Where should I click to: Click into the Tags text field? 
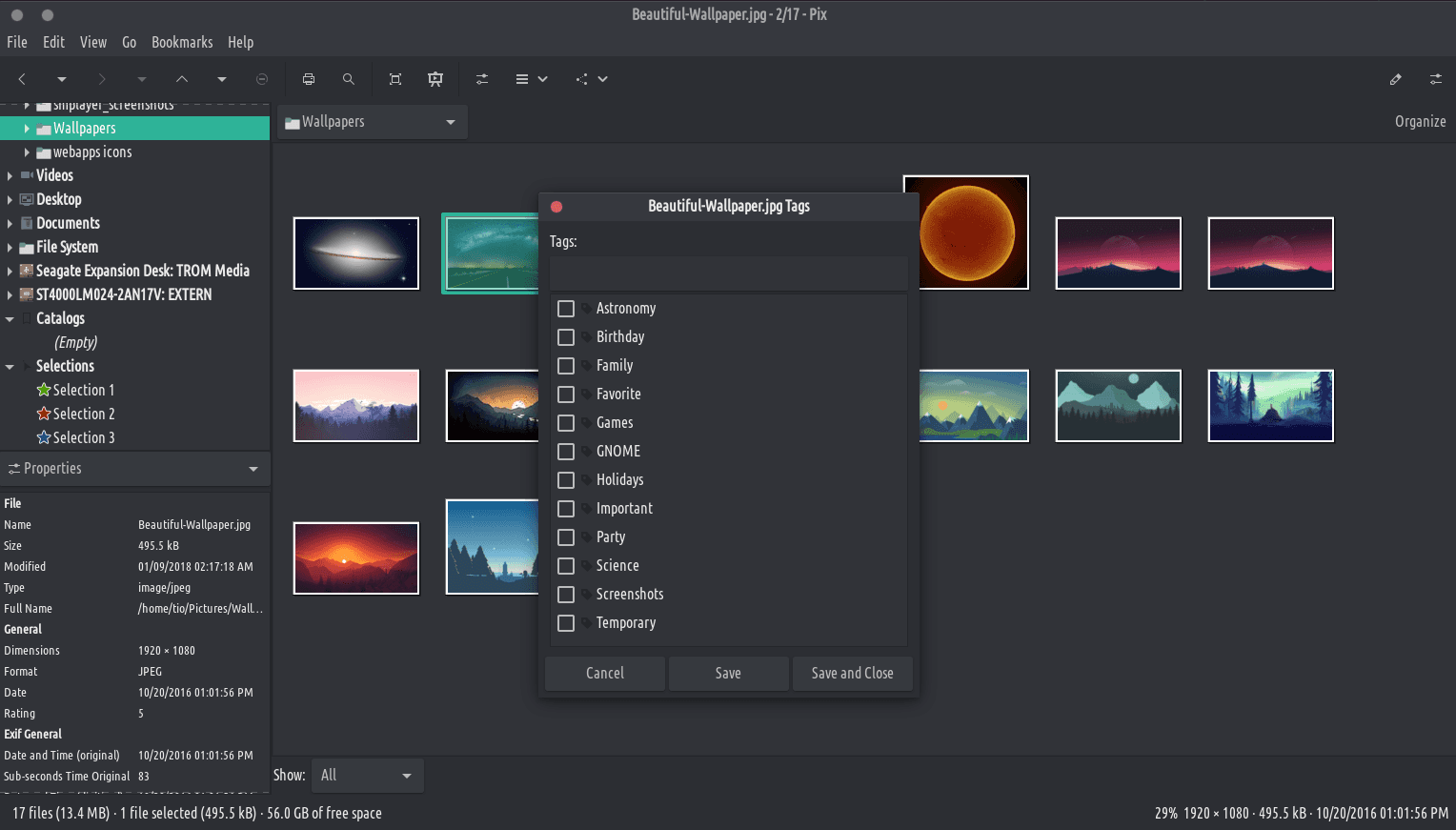[728, 273]
